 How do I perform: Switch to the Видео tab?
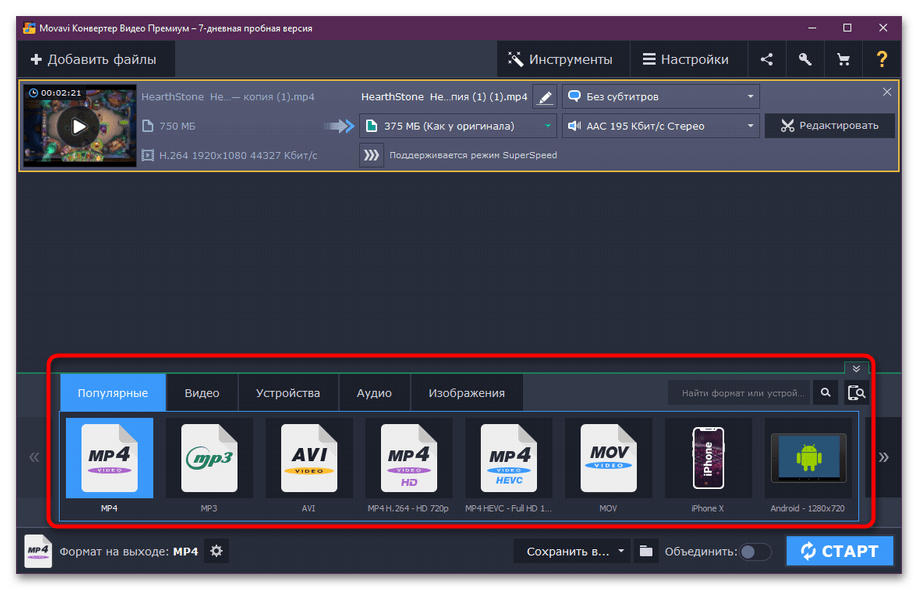tap(202, 393)
